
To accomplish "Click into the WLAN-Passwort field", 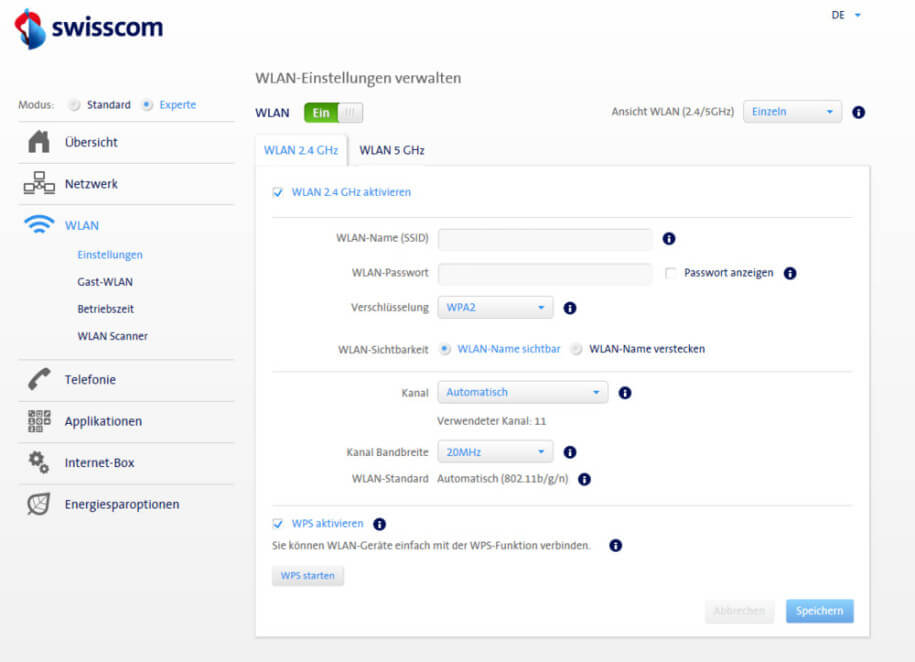I will [x=545, y=274].
